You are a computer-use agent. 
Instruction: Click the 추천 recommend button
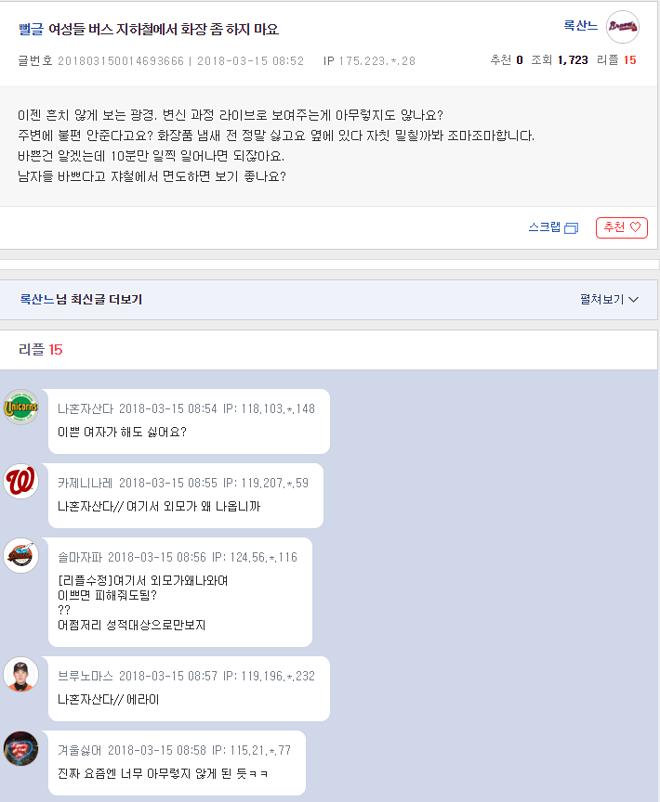[622, 228]
